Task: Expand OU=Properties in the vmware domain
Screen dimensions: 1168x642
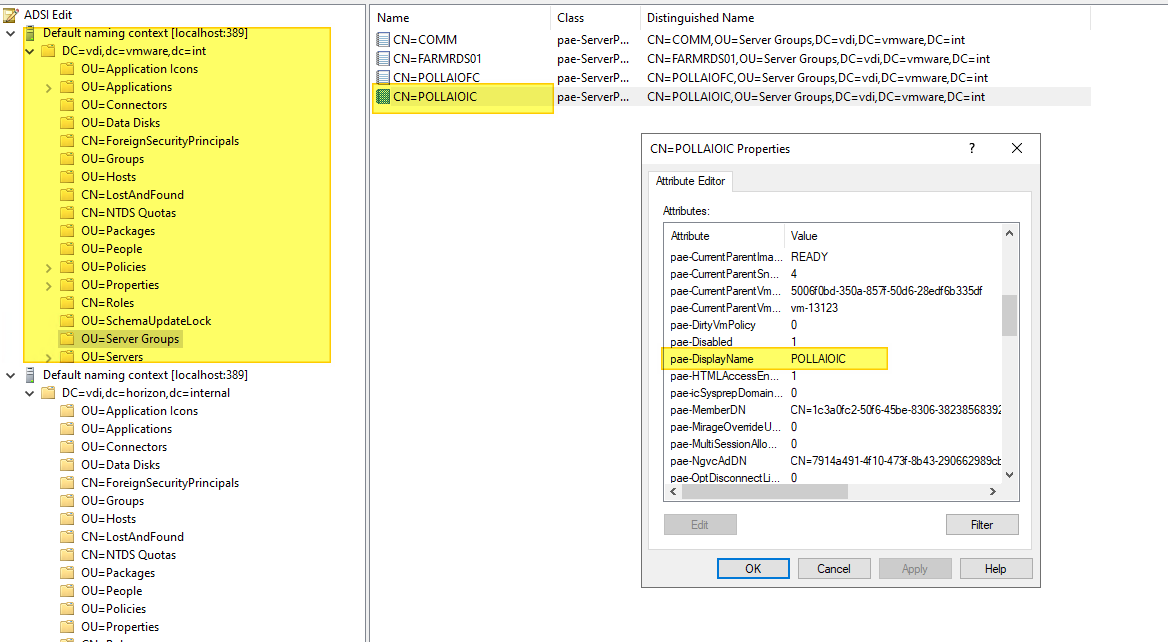Action: pos(48,285)
